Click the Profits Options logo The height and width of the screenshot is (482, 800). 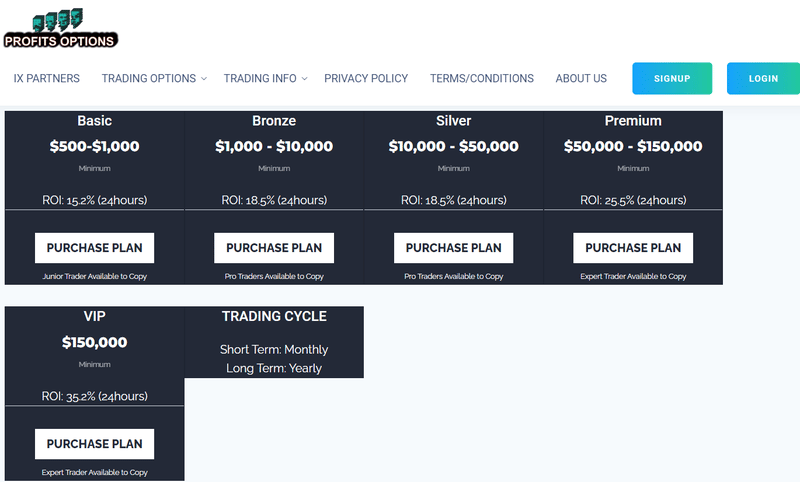(x=60, y=28)
